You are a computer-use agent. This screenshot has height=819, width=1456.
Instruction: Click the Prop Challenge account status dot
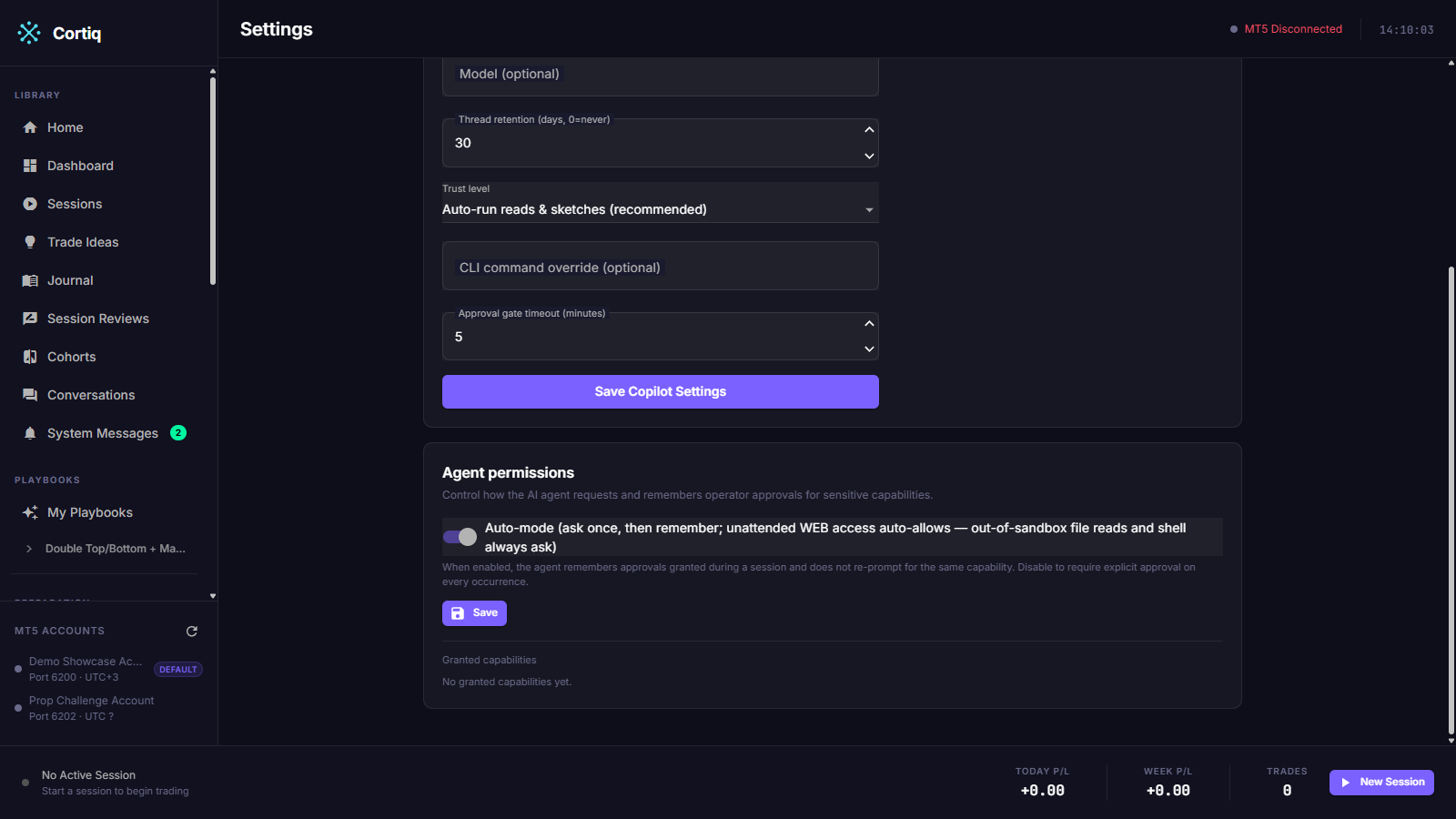[x=18, y=708]
